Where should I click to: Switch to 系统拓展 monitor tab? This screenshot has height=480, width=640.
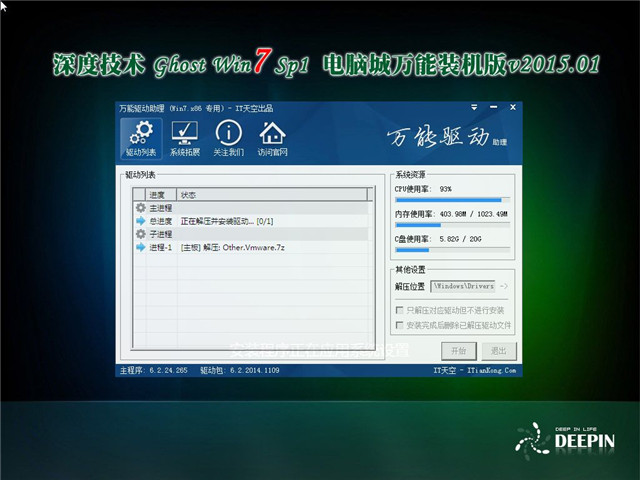pyautogui.click(x=185, y=139)
